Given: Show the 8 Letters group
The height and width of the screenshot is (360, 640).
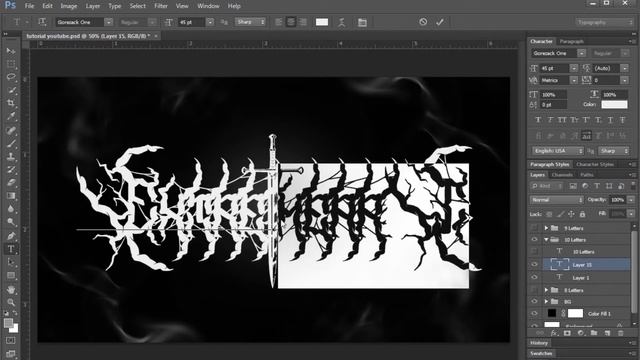Looking at the screenshot, I should [x=534, y=290].
